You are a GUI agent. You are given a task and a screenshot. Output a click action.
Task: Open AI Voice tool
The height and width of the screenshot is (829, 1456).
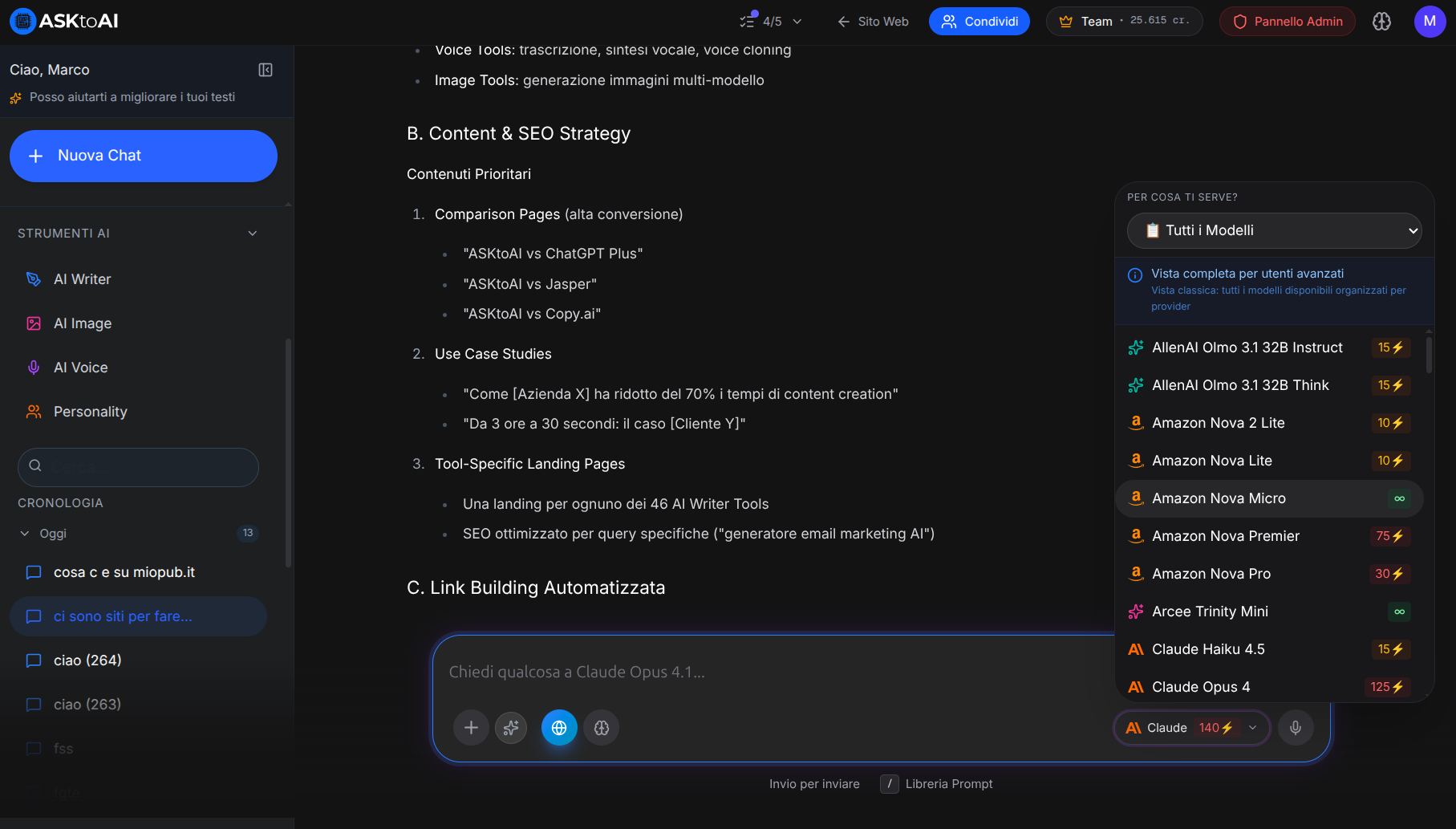point(80,368)
